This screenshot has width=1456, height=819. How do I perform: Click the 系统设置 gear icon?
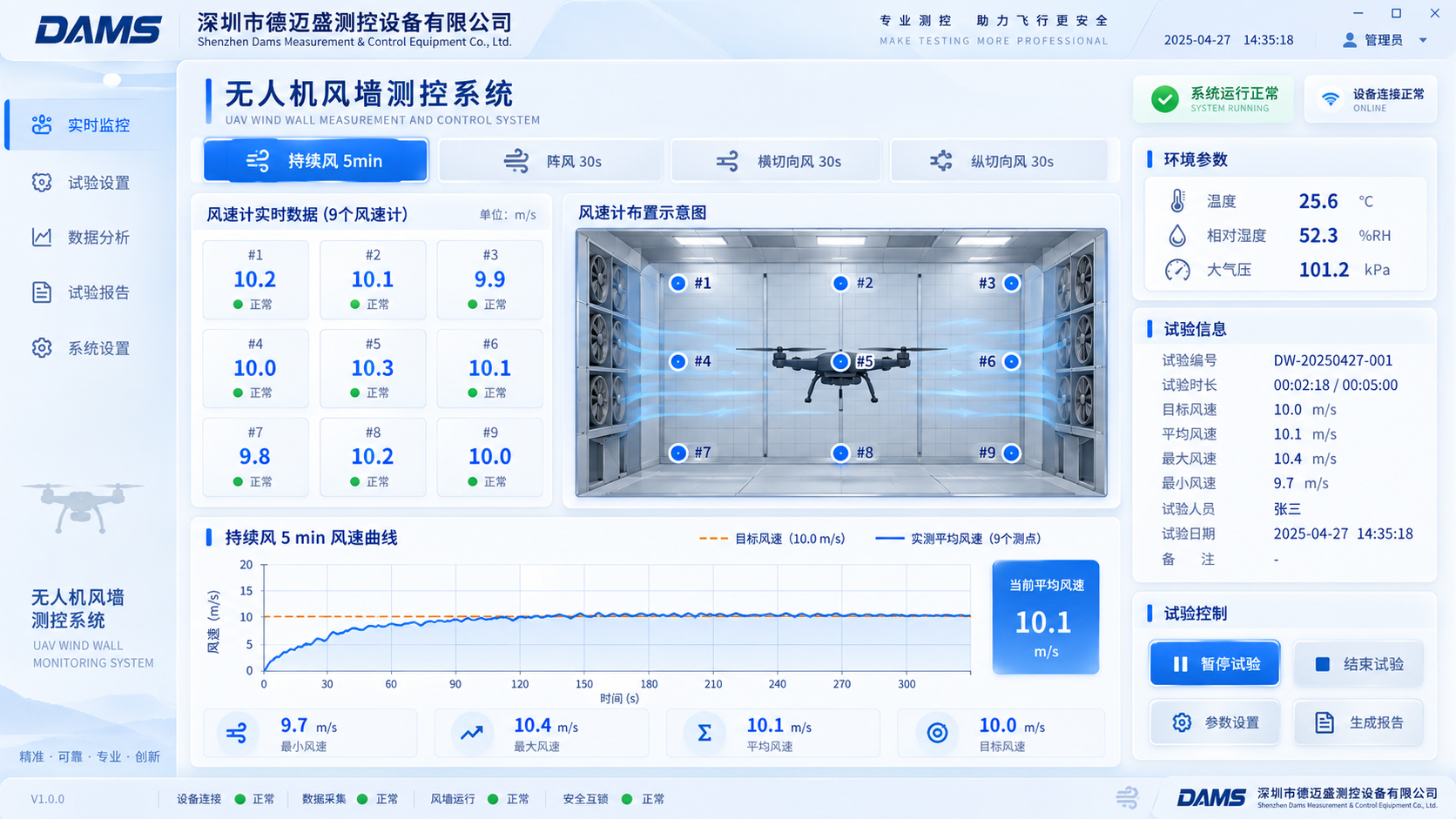coord(42,348)
